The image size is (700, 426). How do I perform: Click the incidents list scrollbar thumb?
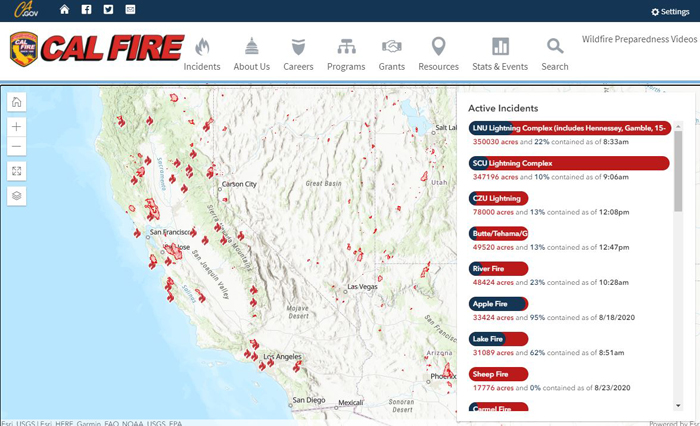[678, 171]
